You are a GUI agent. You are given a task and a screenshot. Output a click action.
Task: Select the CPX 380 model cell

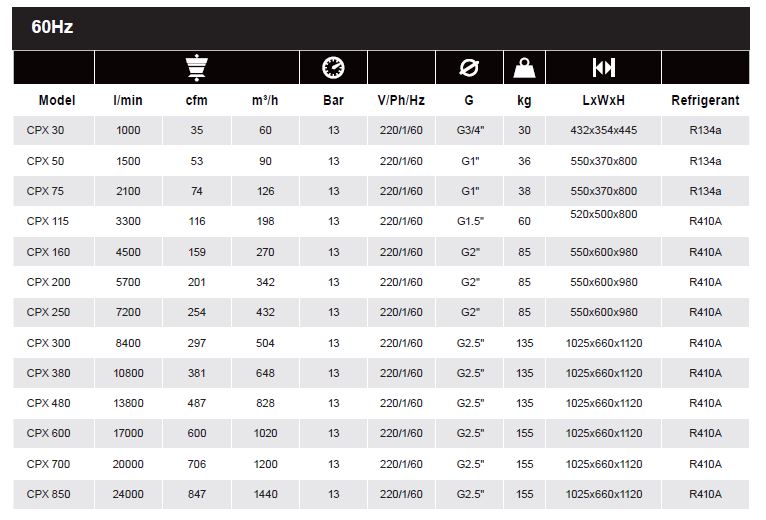coord(53,373)
